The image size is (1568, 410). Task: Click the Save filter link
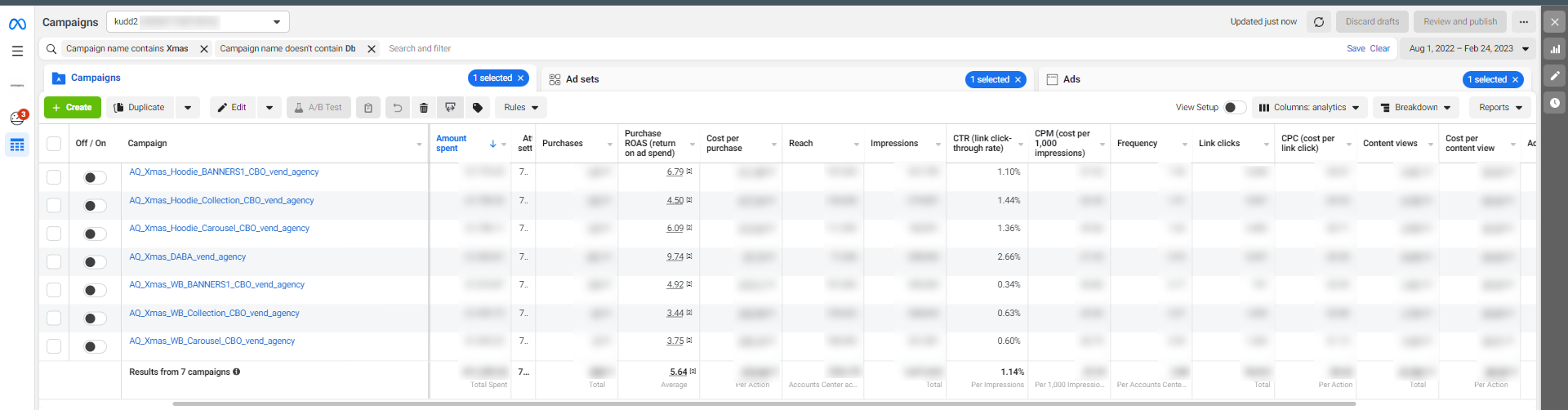tap(1356, 49)
